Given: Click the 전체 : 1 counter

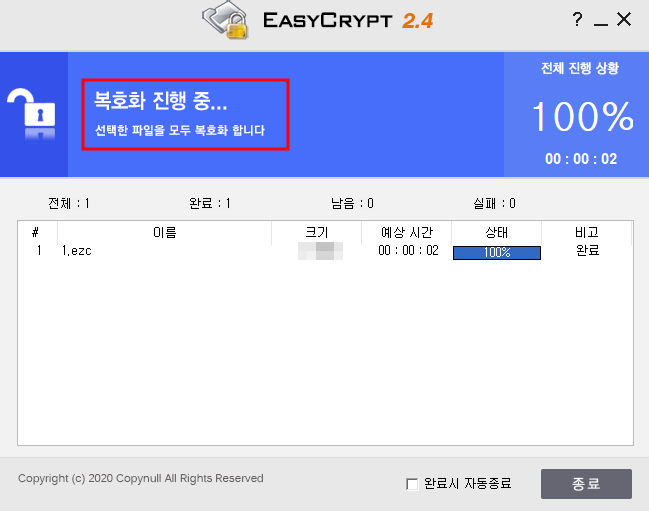Looking at the screenshot, I should pyautogui.click(x=69, y=204).
